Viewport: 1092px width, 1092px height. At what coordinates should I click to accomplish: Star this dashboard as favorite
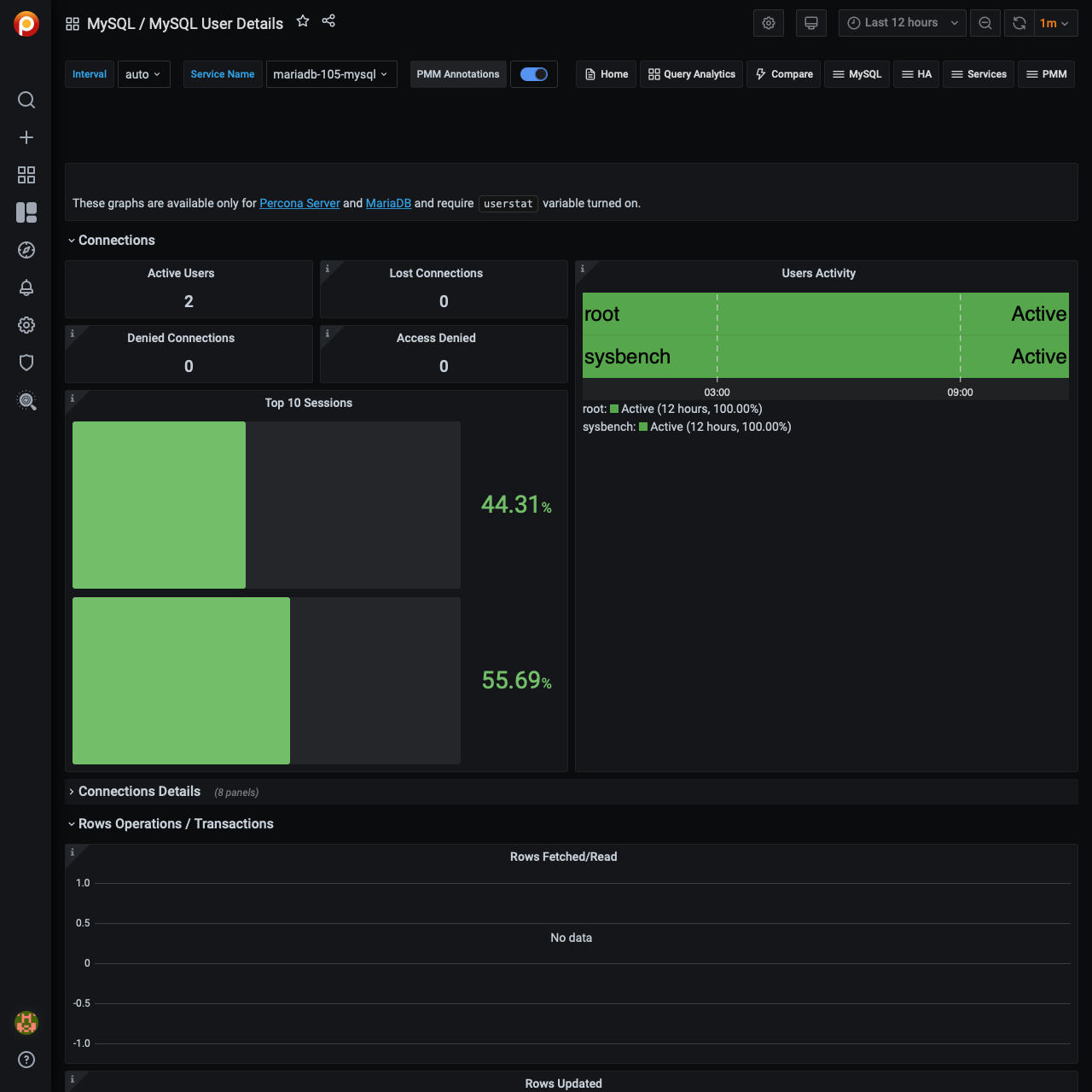point(303,21)
